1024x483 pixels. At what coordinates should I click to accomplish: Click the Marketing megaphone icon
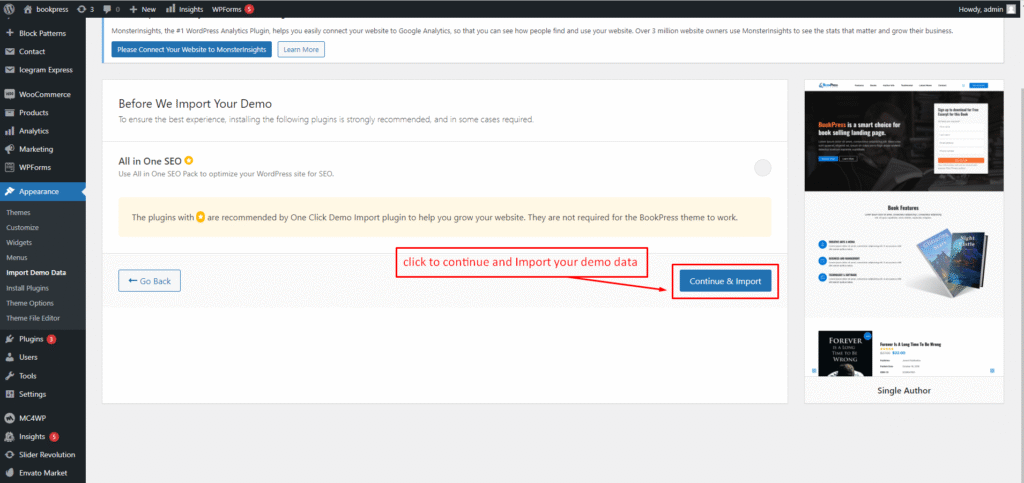tap(10, 149)
